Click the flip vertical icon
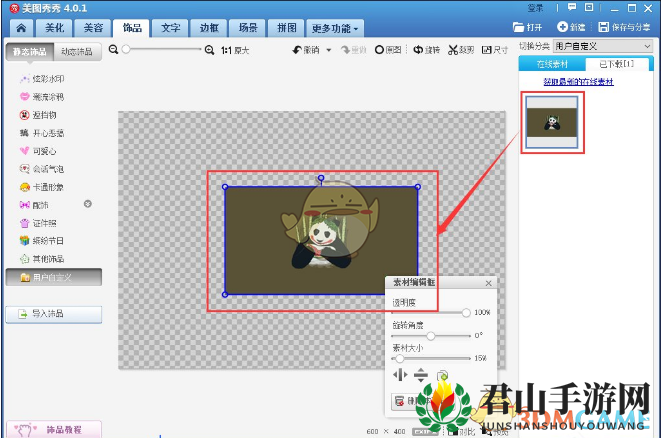 click(421, 375)
